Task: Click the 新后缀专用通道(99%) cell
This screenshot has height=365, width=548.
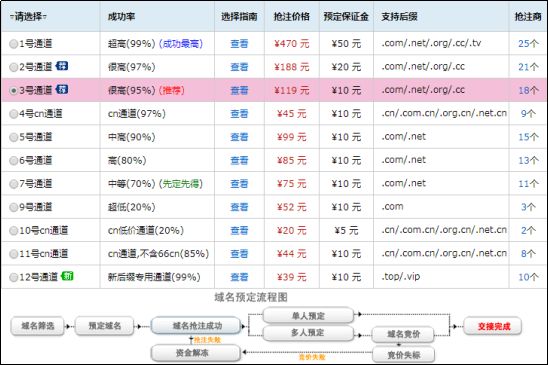Action: tap(154, 277)
